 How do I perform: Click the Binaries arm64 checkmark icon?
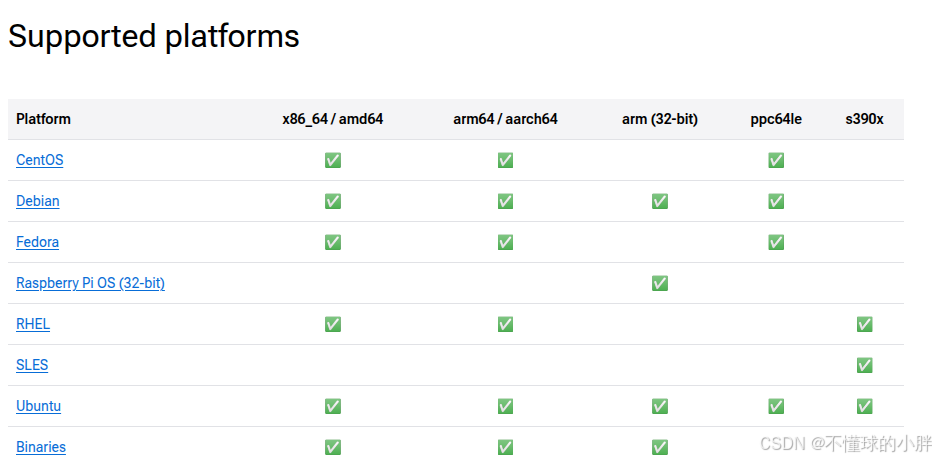(x=505, y=447)
